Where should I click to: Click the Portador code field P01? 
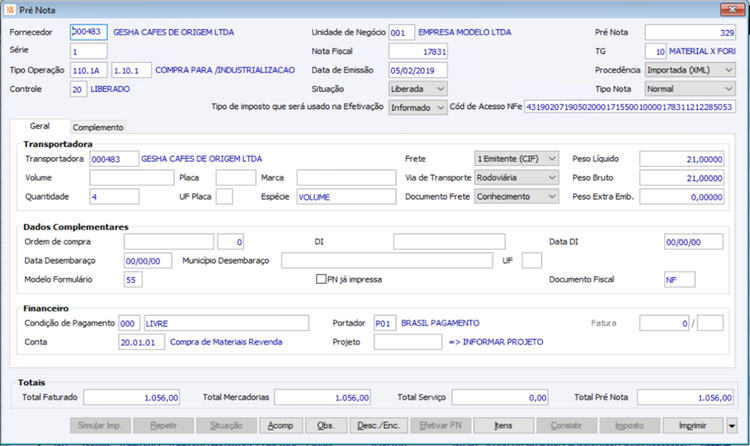(x=385, y=323)
